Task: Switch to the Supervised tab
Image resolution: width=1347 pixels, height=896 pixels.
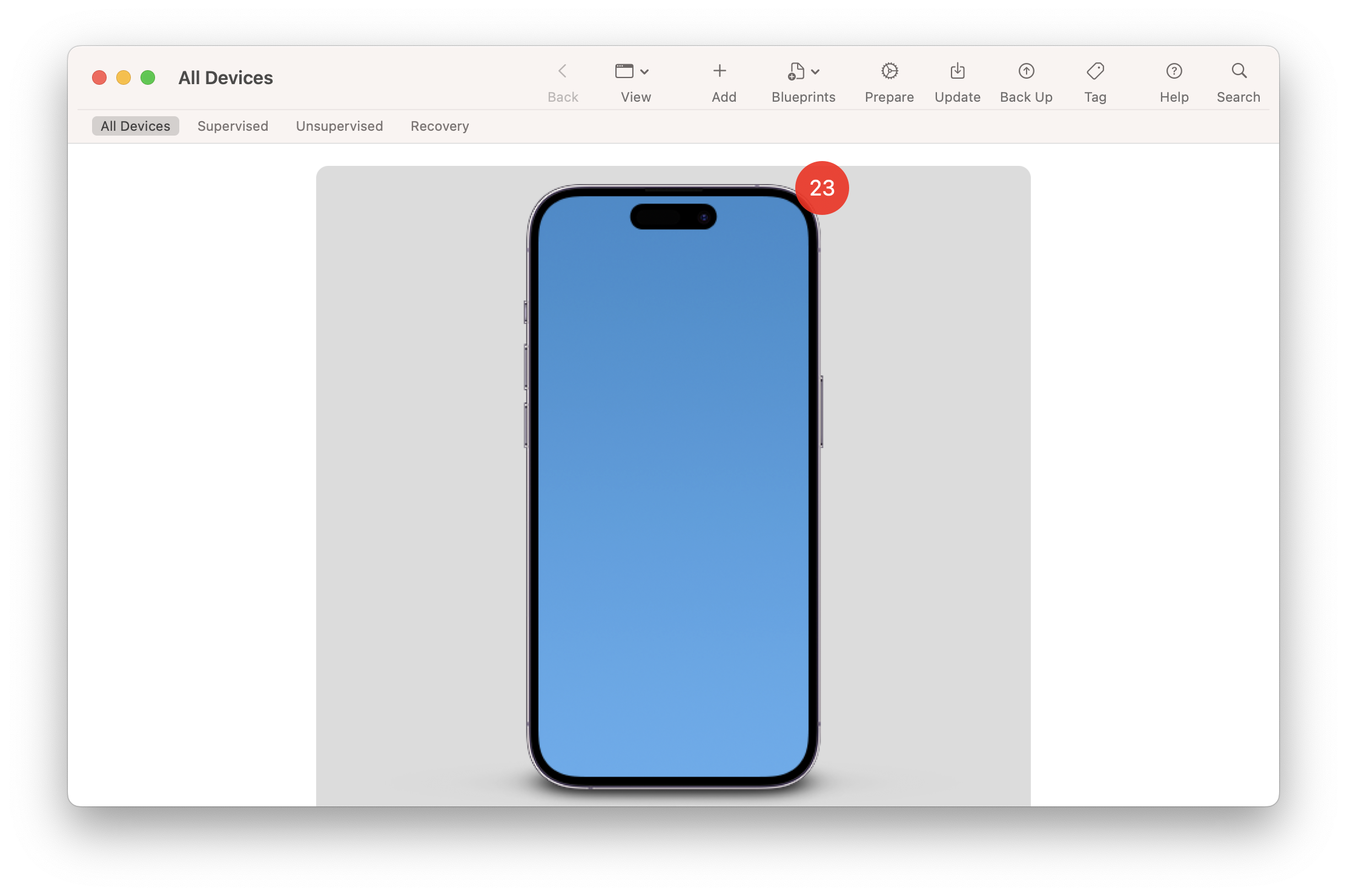Action: point(233,126)
